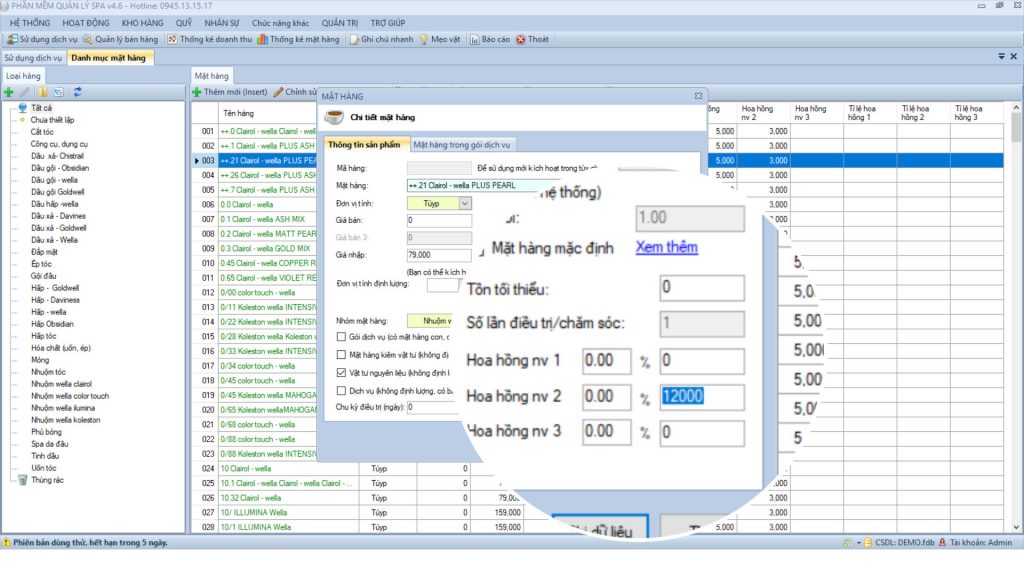Screen dimensions: 1024x576
Task: Check the Mặt hàng kiêm vật tư checkbox
Action: click(342, 354)
